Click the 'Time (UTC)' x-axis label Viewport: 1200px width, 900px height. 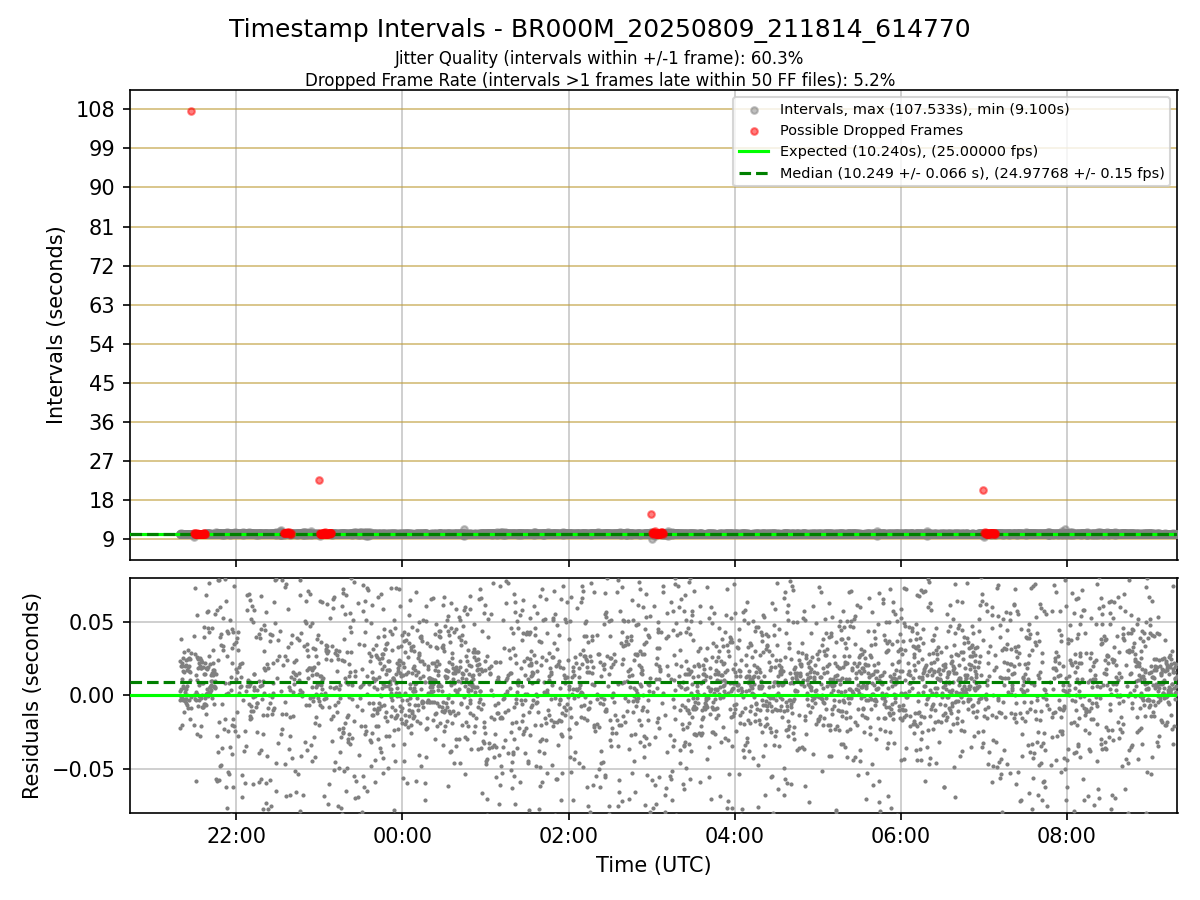coord(653,865)
